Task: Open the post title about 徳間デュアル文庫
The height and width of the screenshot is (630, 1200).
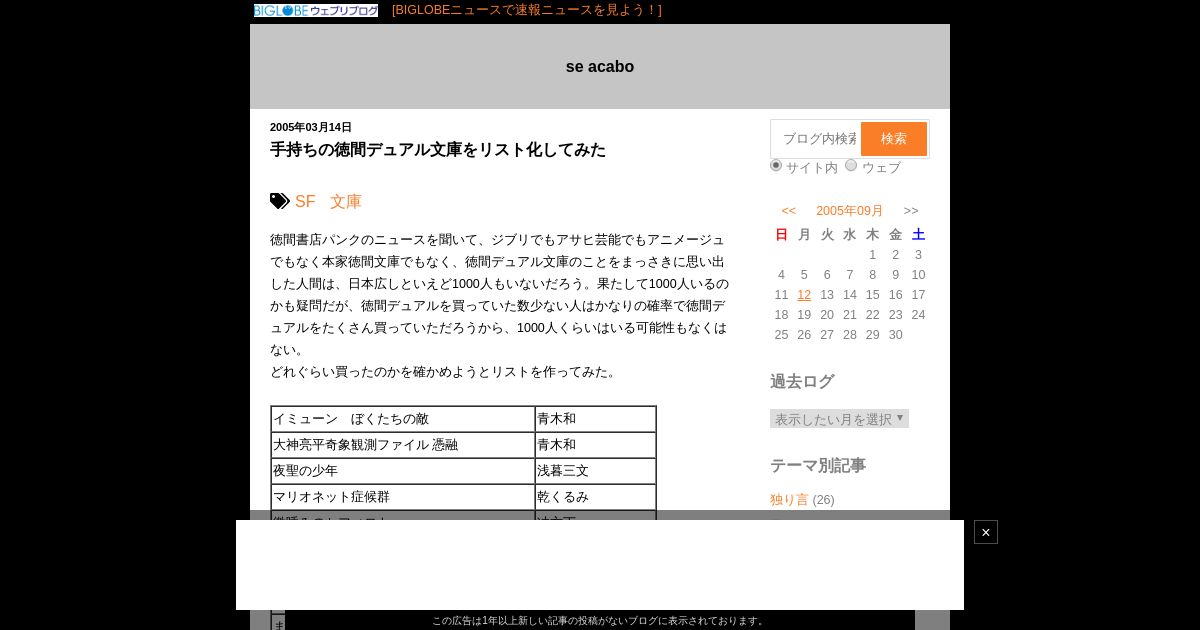Action: click(438, 150)
